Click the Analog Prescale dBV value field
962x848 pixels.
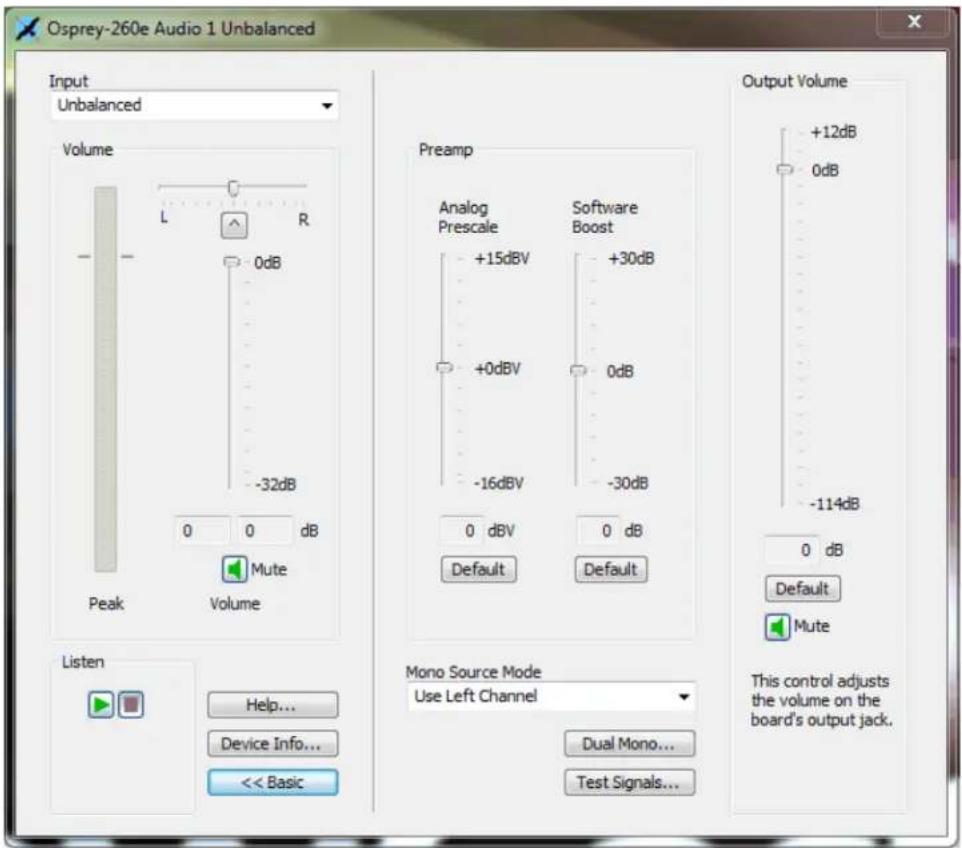tap(461, 531)
